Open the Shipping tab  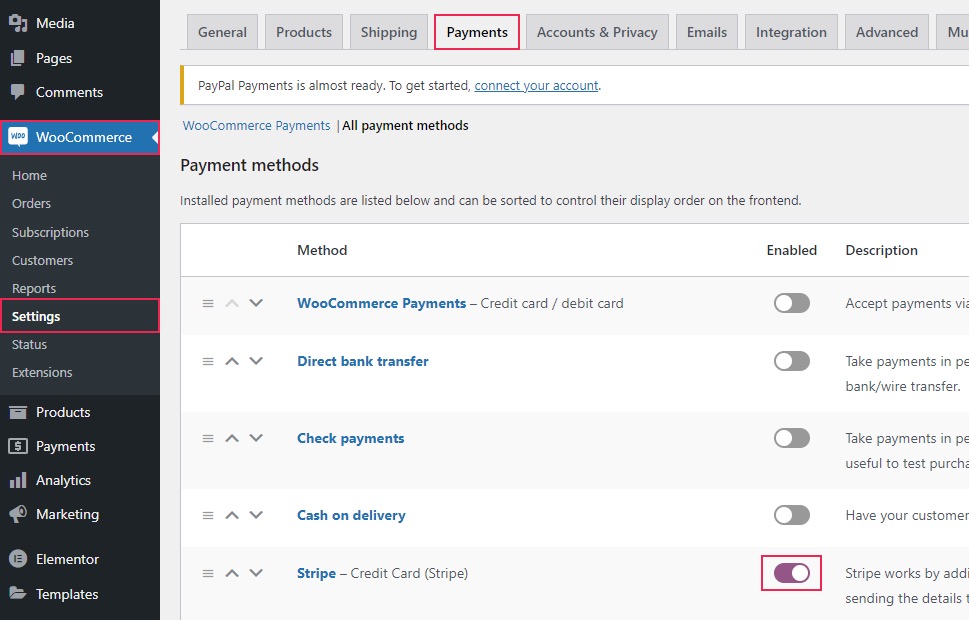coord(389,32)
